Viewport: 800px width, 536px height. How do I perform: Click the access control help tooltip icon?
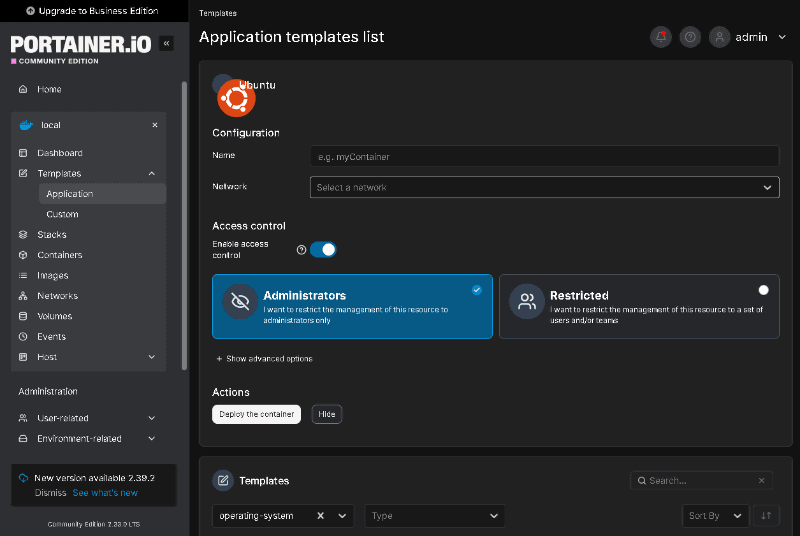[301, 249]
